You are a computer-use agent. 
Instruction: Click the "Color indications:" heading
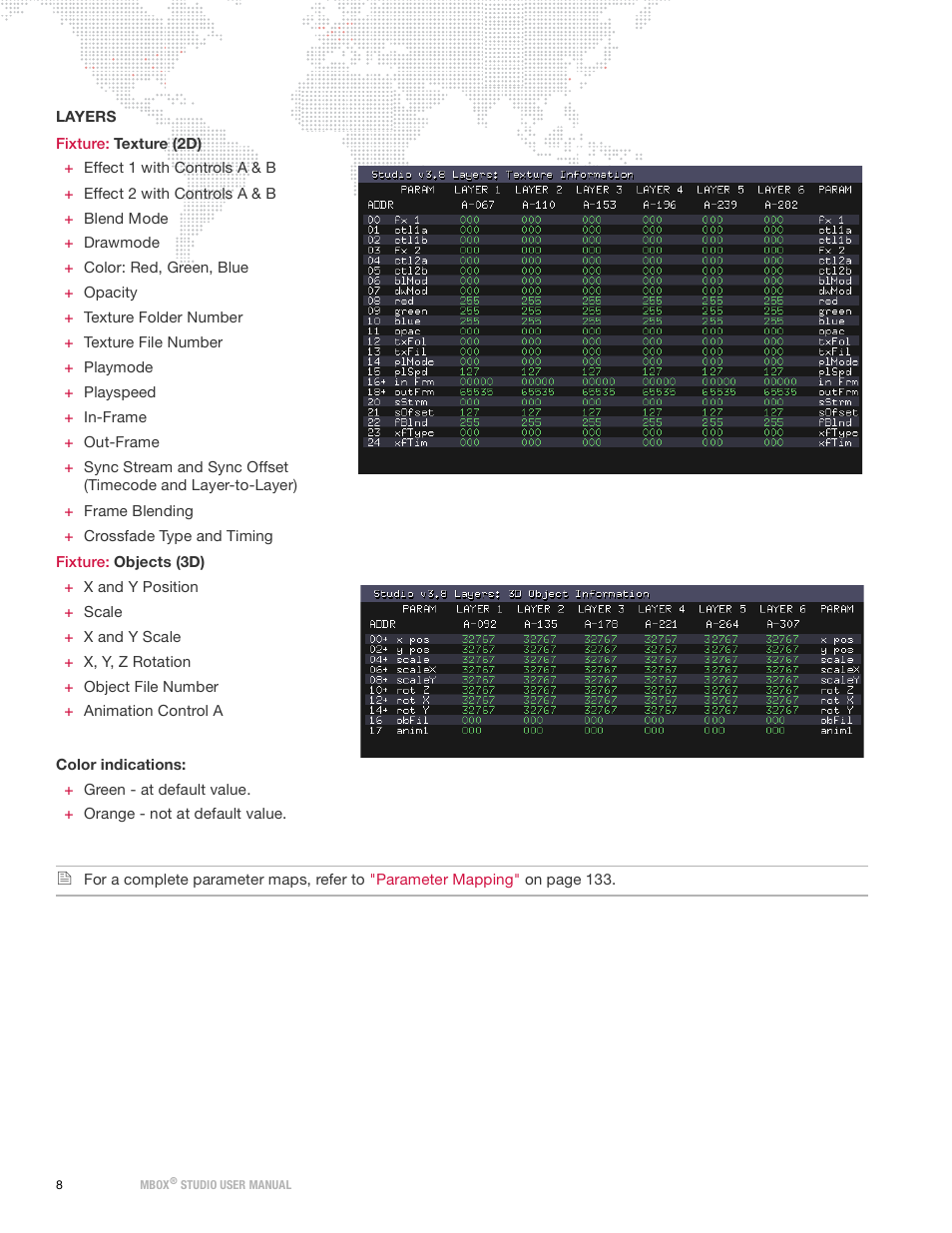click(x=121, y=765)
